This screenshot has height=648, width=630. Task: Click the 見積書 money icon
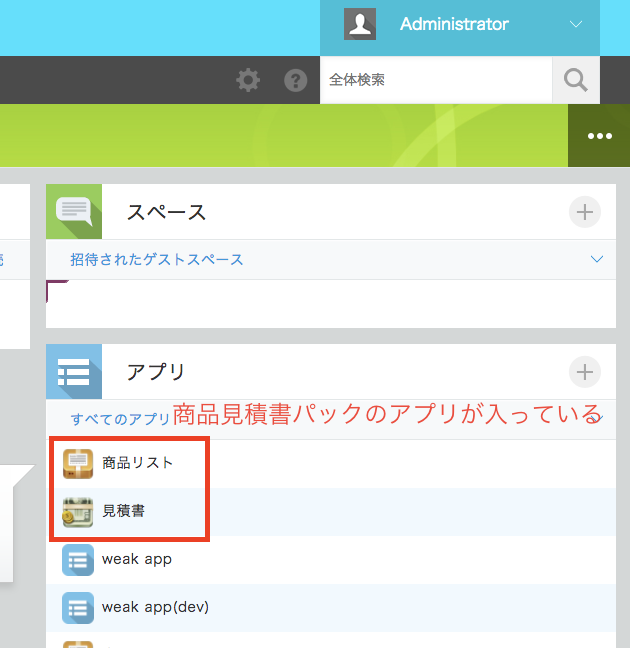pos(78,512)
